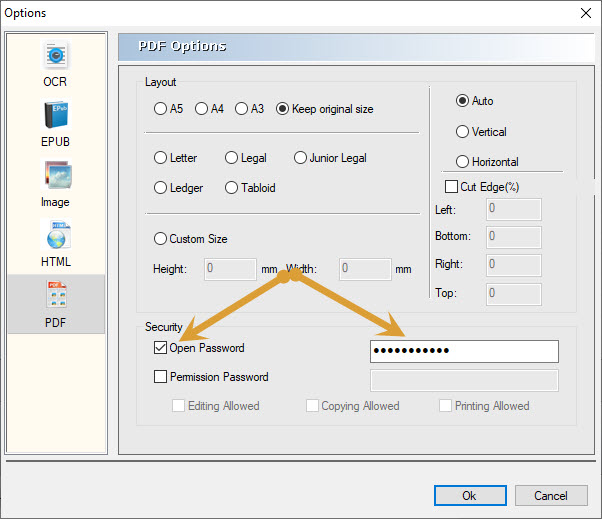Viewport: 602px width, 519px height.
Task: Click the Bottom cut edge field
Action: pyautogui.click(x=514, y=237)
